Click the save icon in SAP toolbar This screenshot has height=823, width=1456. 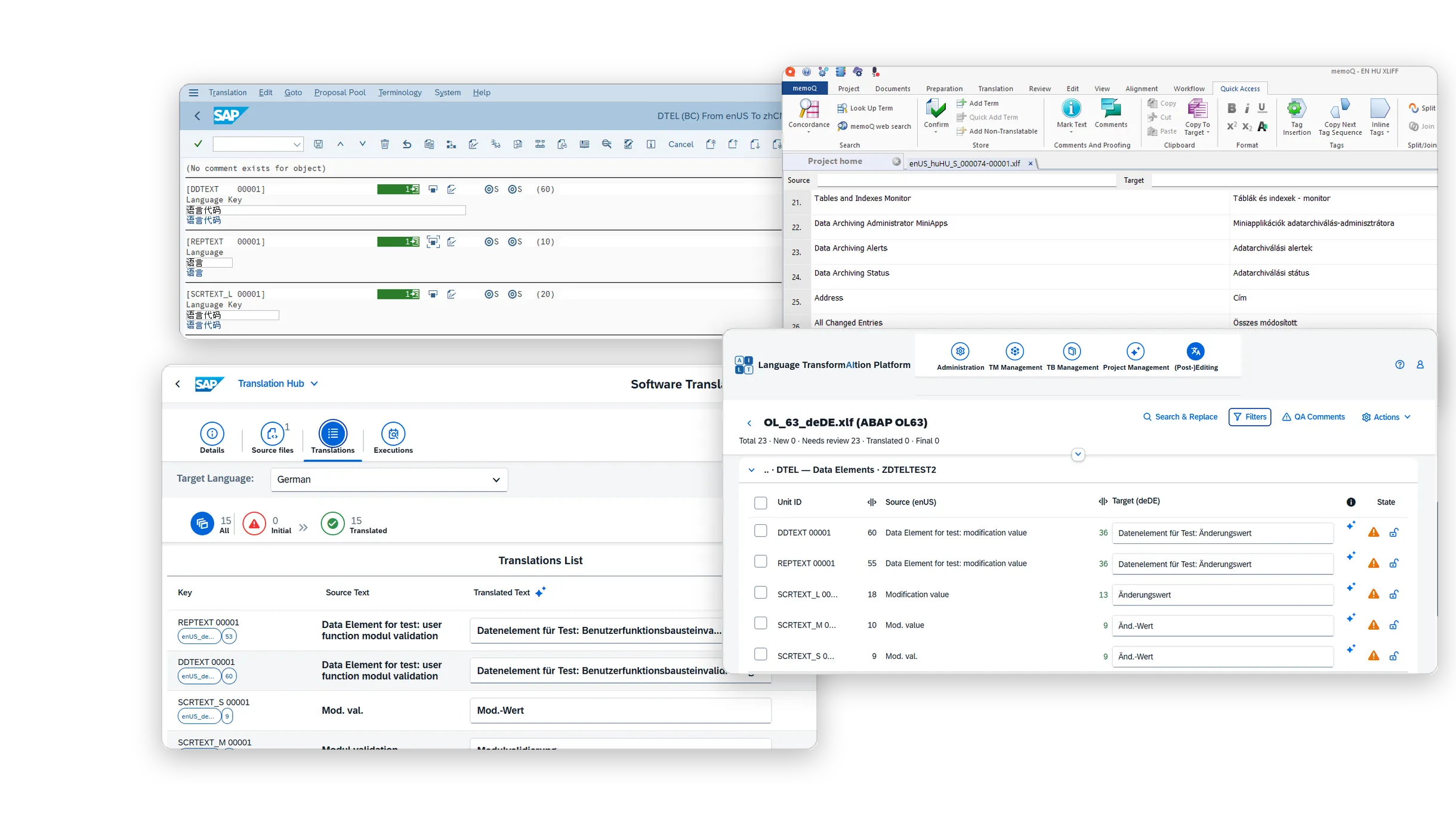tap(318, 144)
